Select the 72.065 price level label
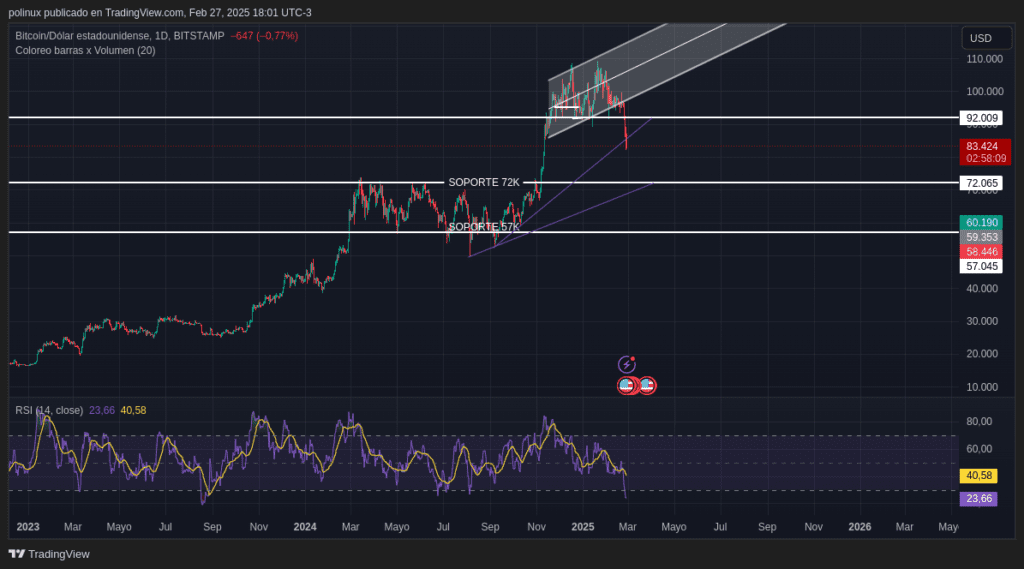Screen dimensions: 1024x569 [980, 183]
